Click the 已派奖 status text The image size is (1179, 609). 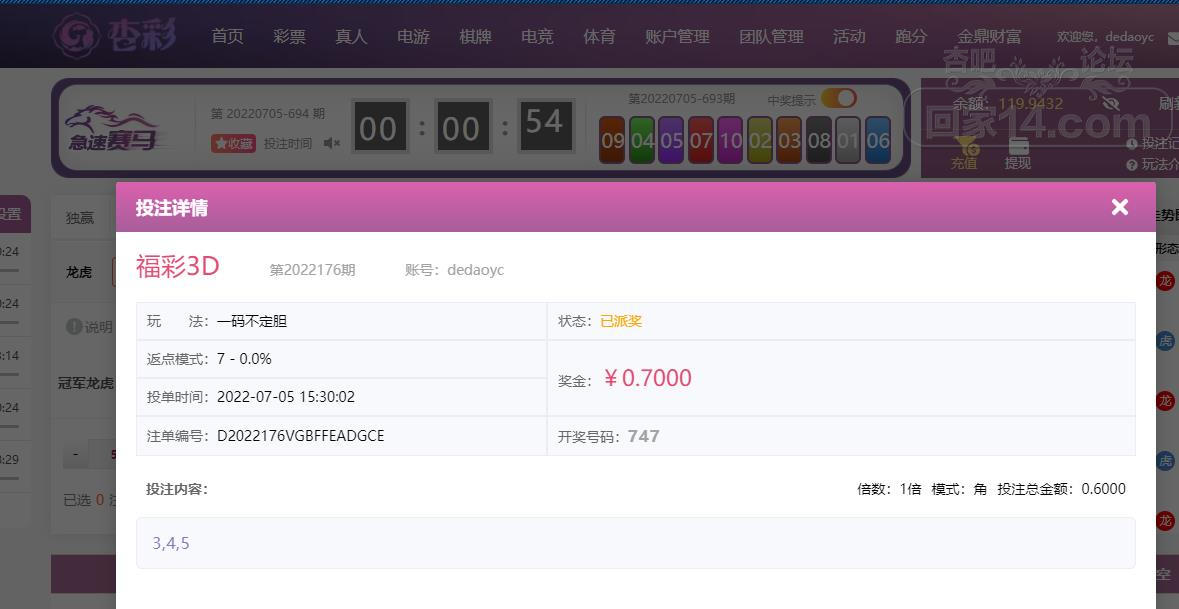coord(621,322)
